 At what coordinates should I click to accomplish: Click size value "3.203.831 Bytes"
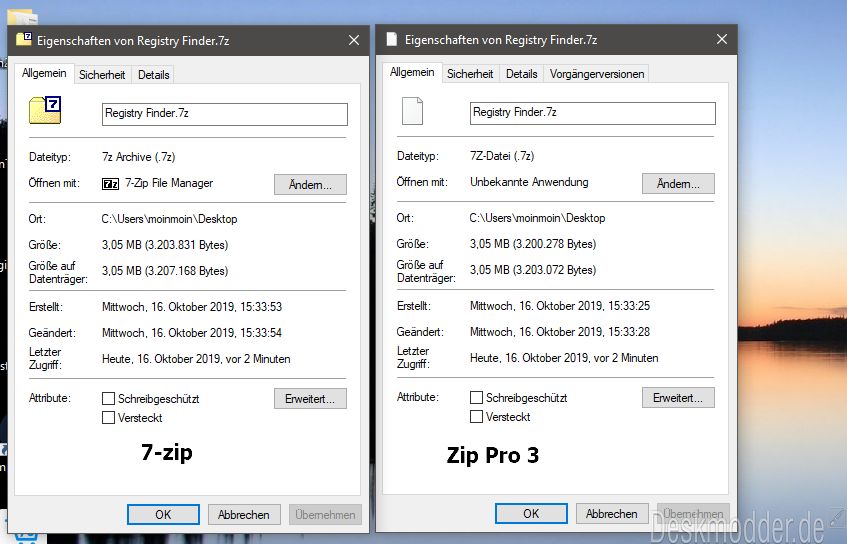(x=186, y=245)
